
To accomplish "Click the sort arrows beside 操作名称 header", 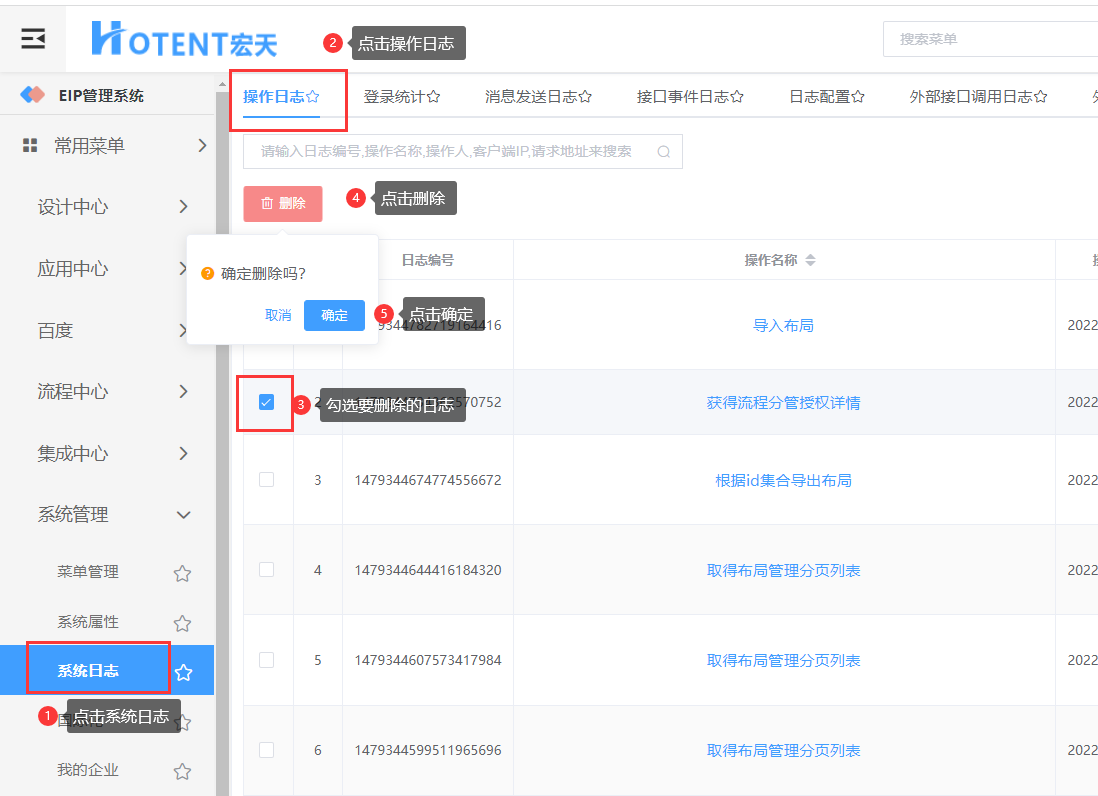I will click(810, 260).
